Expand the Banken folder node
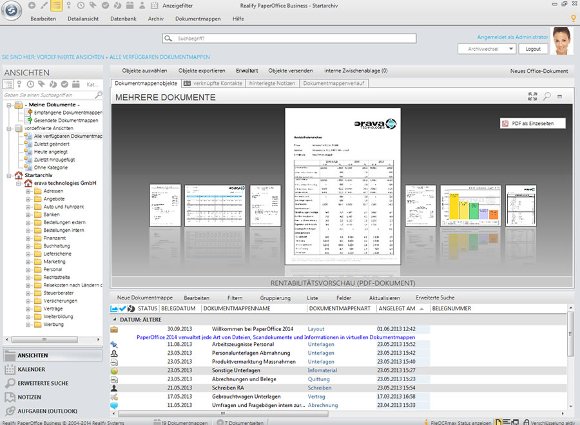Screen dimensions: 580x425 click(x=28, y=215)
